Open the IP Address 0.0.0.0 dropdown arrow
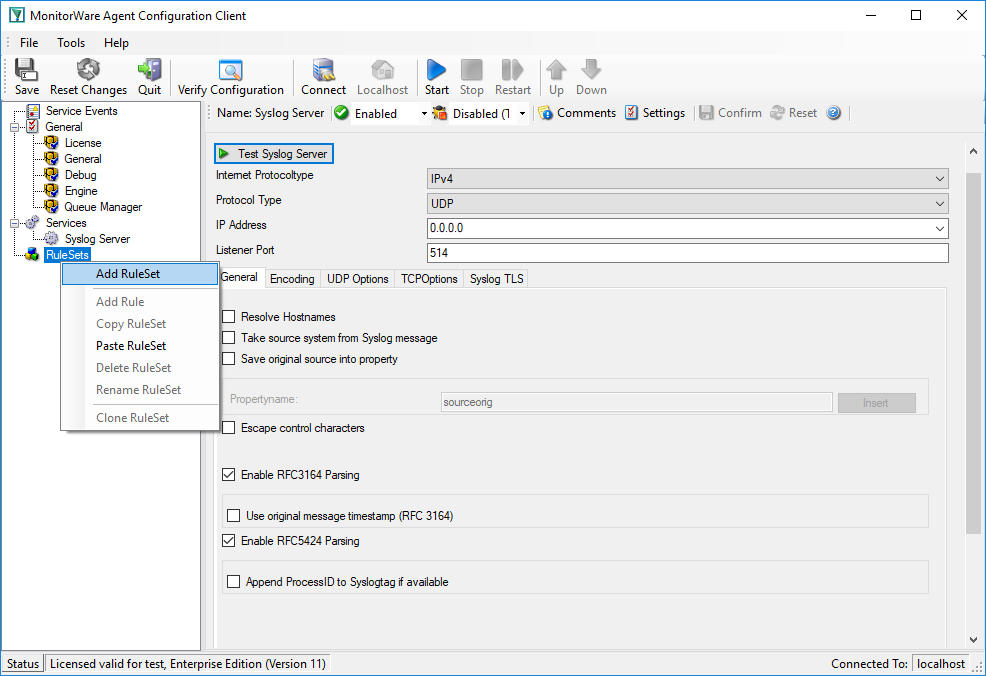Image resolution: width=986 pixels, height=676 pixels. tap(939, 228)
